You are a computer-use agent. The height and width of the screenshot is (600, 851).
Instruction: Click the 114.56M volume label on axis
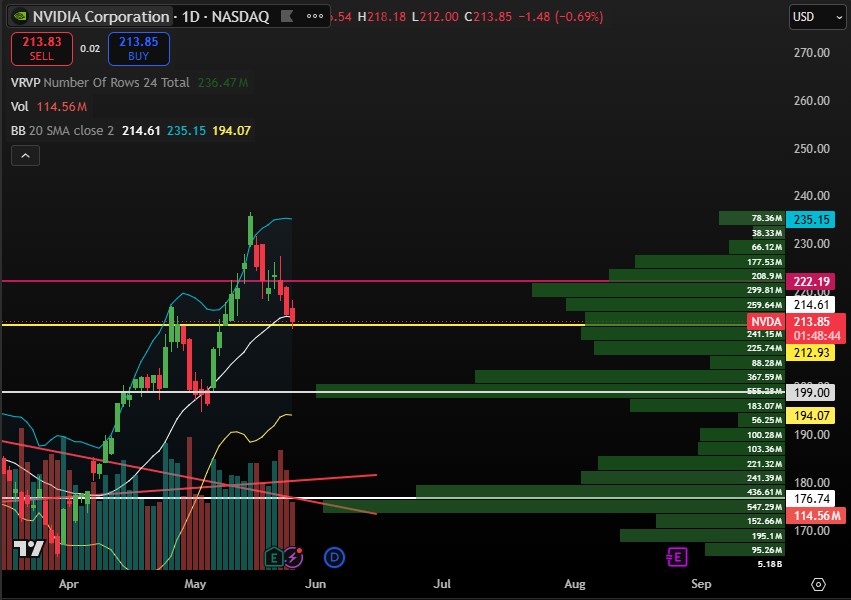pos(816,516)
